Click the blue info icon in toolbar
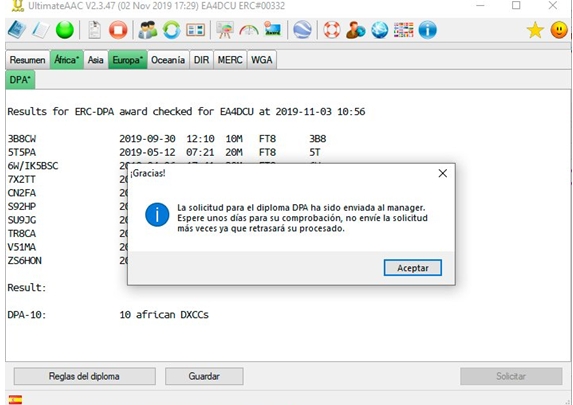 click(428, 30)
